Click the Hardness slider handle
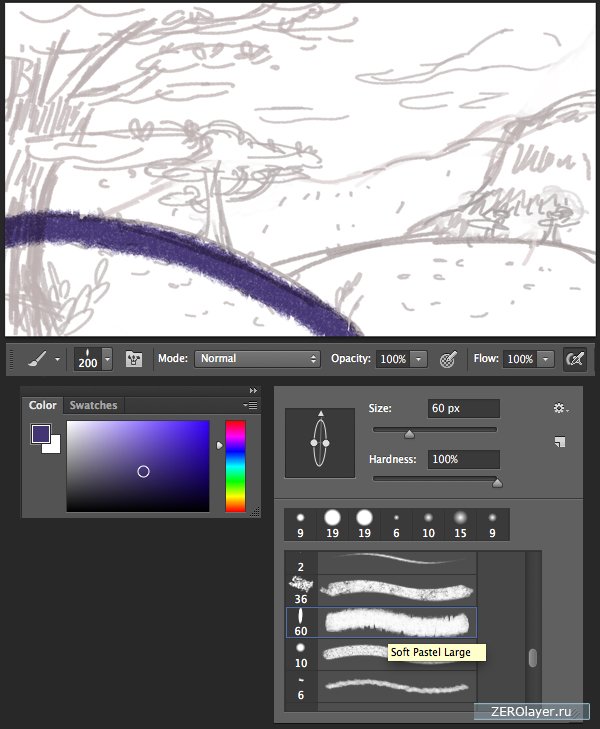Viewport: 600px width, 729px height. pyautogui.click(x=497, y=483)
